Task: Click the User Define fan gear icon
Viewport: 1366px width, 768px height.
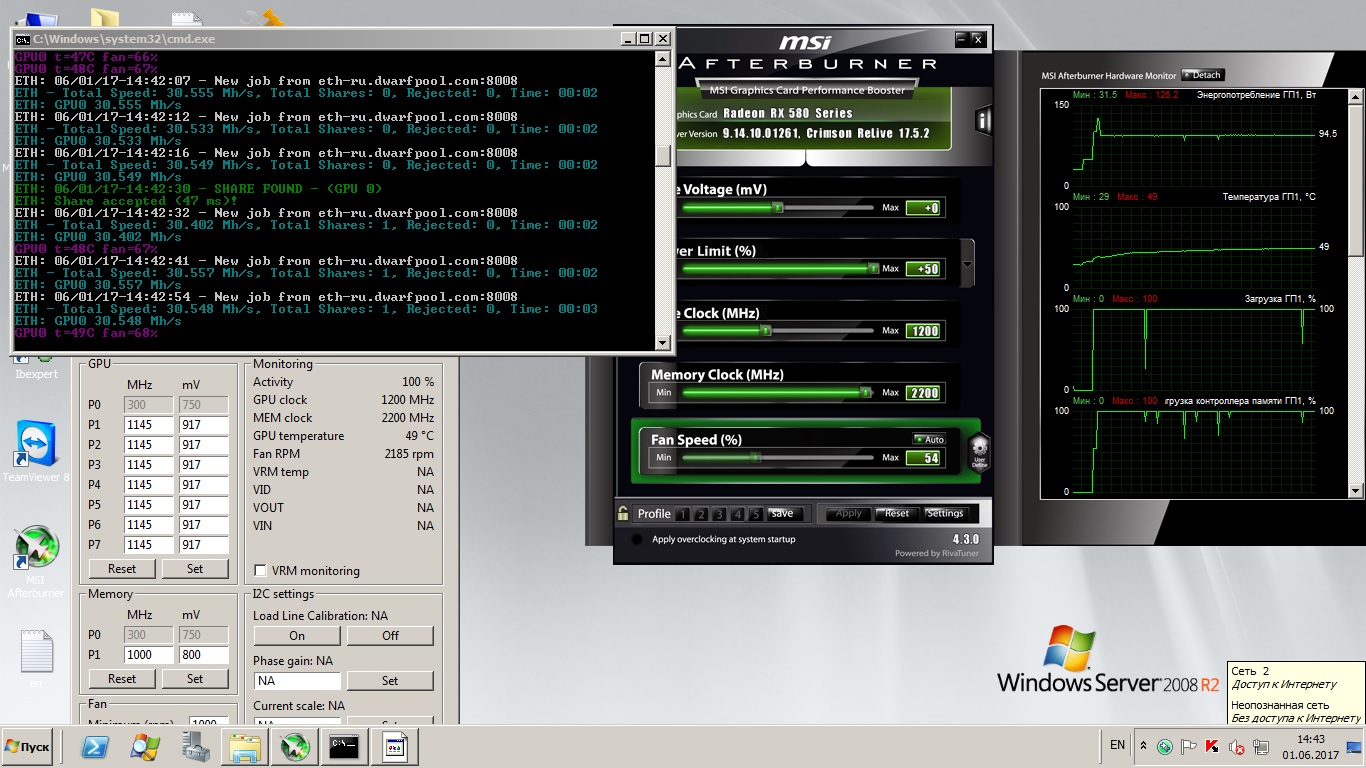Action: pyautogui.click(x=979, y=452)
